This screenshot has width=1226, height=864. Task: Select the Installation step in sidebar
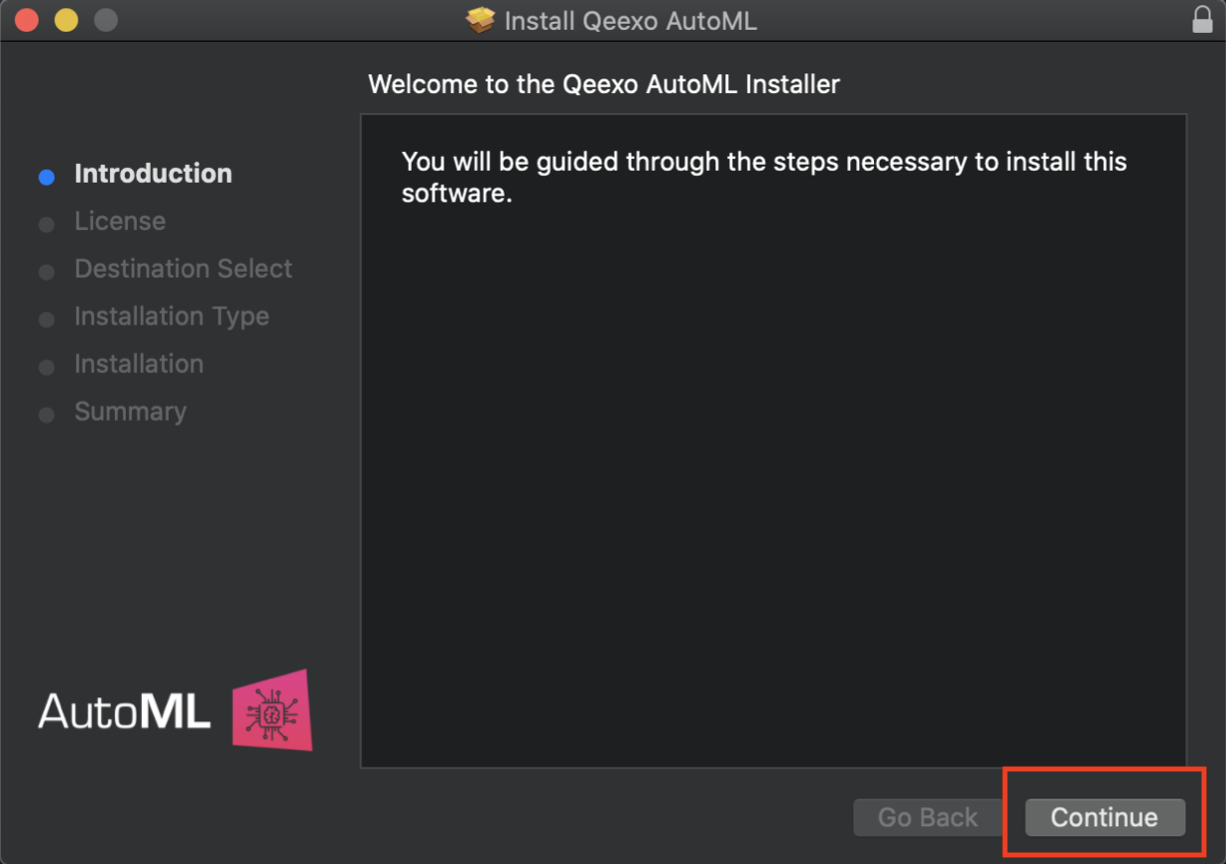click(138, 364)
